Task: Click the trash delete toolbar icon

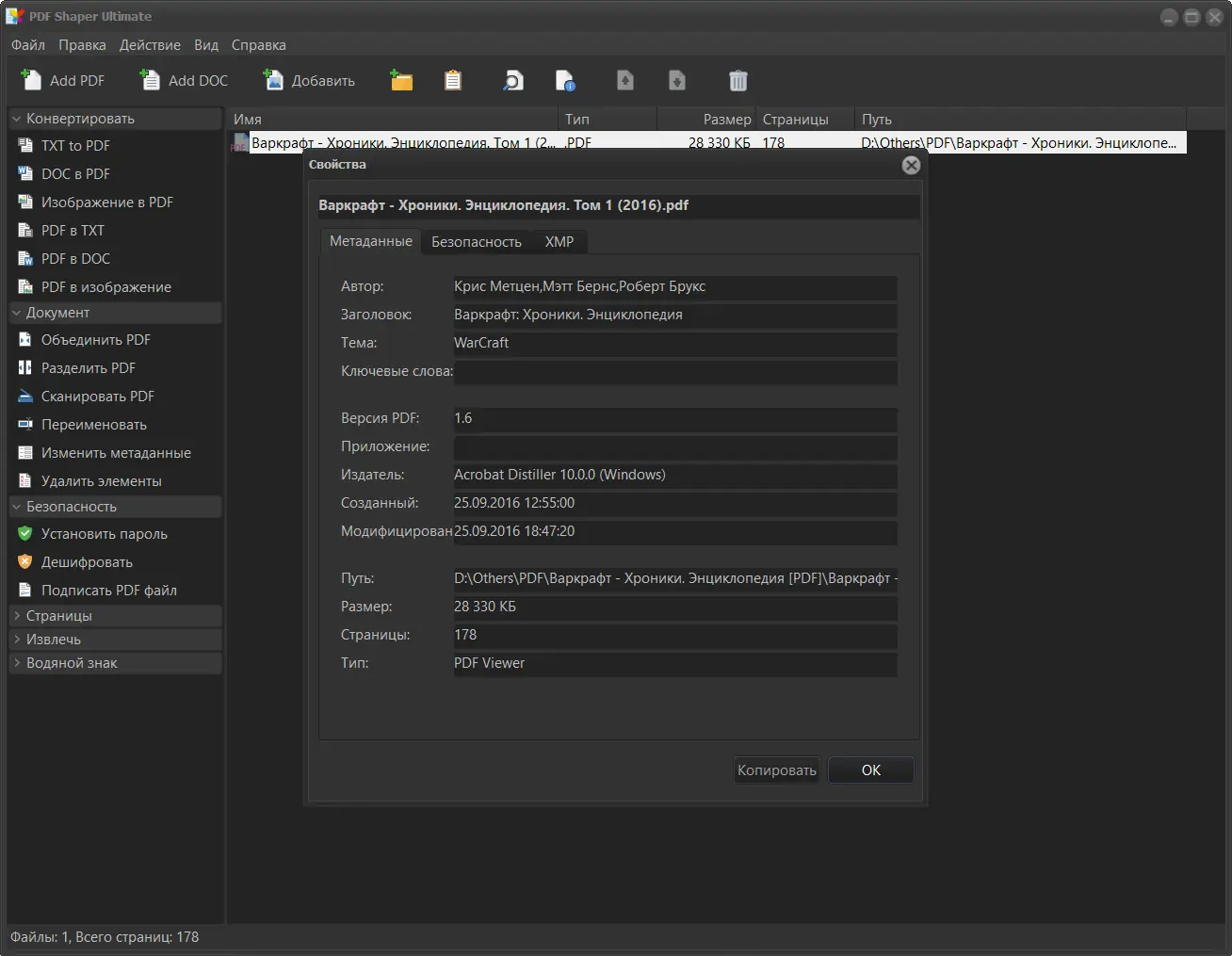Action: point(738,80)
